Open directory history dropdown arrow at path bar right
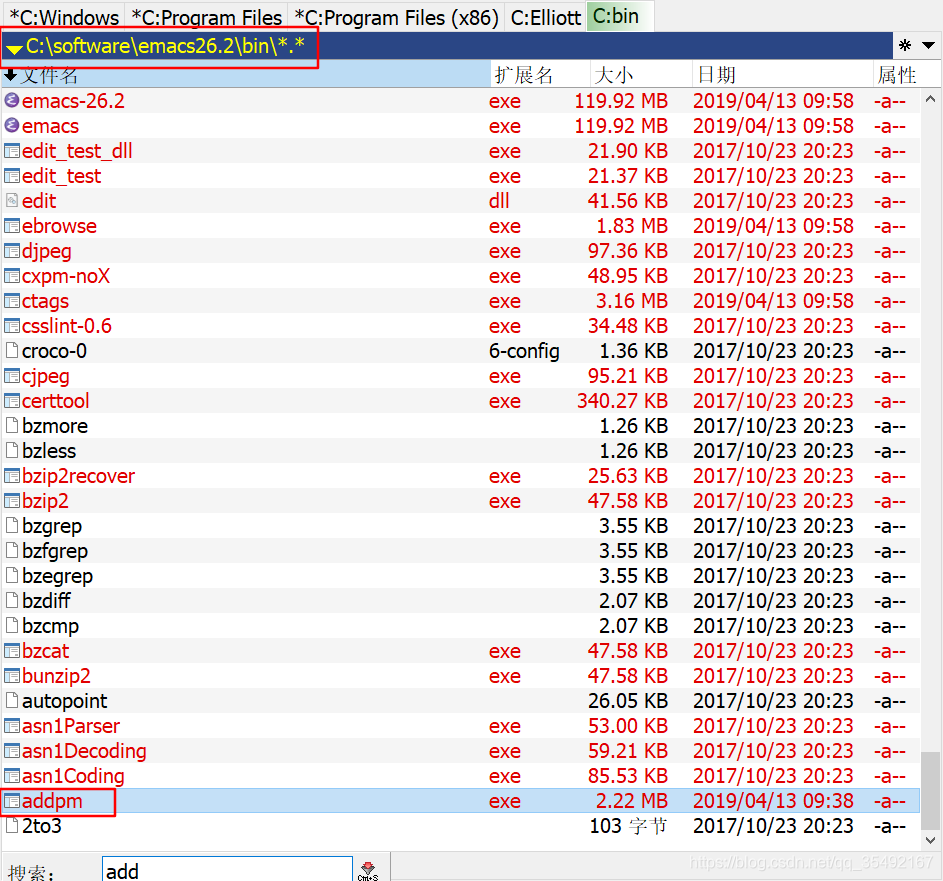943x881 pixels. point(928,45)
